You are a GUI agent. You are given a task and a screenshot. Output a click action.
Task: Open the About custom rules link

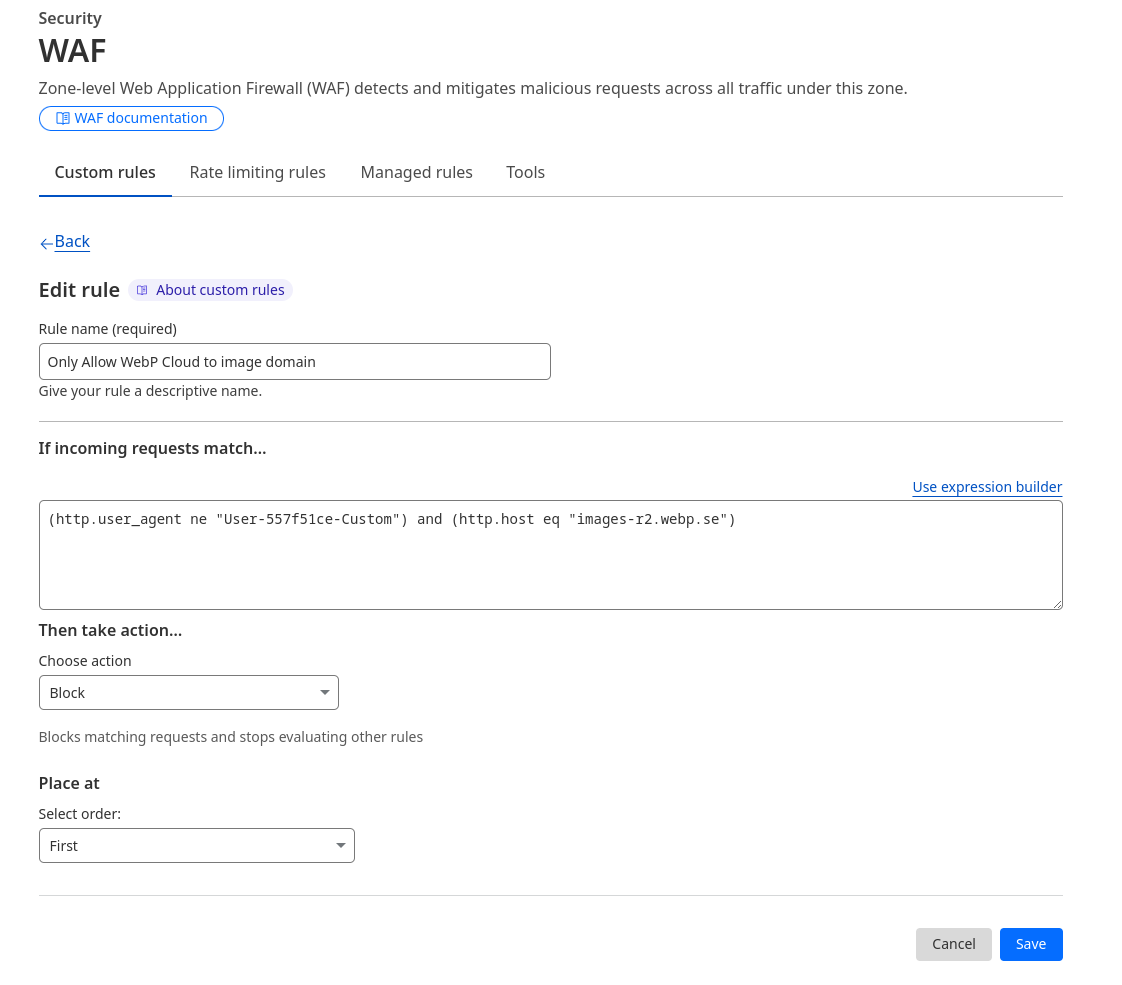[x=210, y=290]
